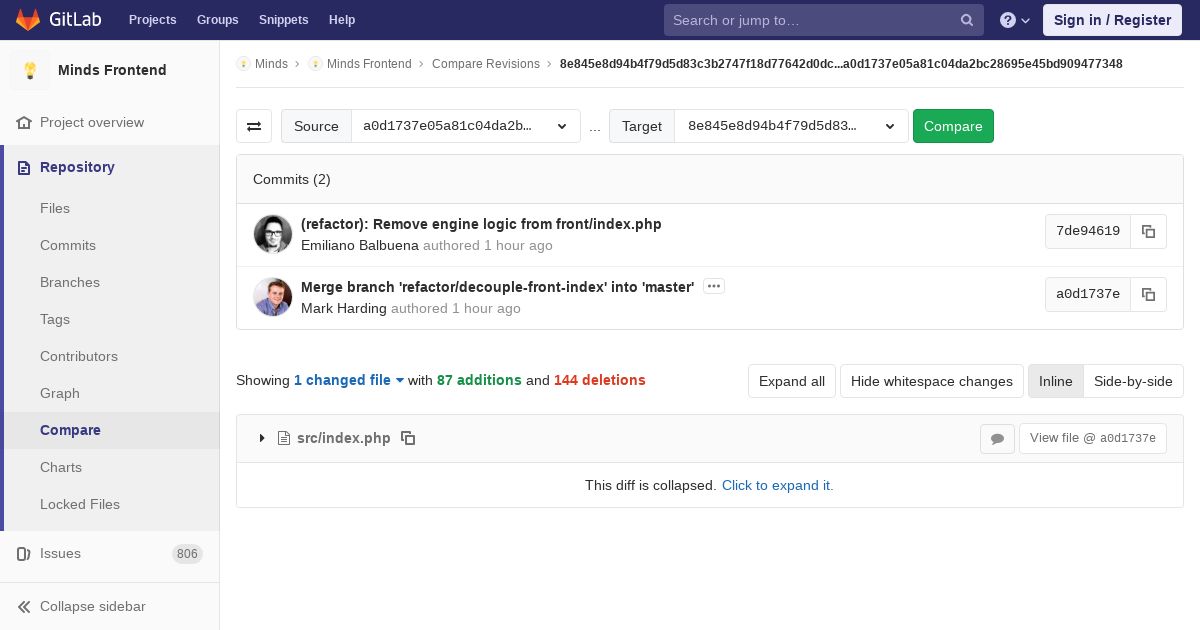Open Minds Frontend project title in sidebar
The image size is (1200, 630).
coord(112,70)
